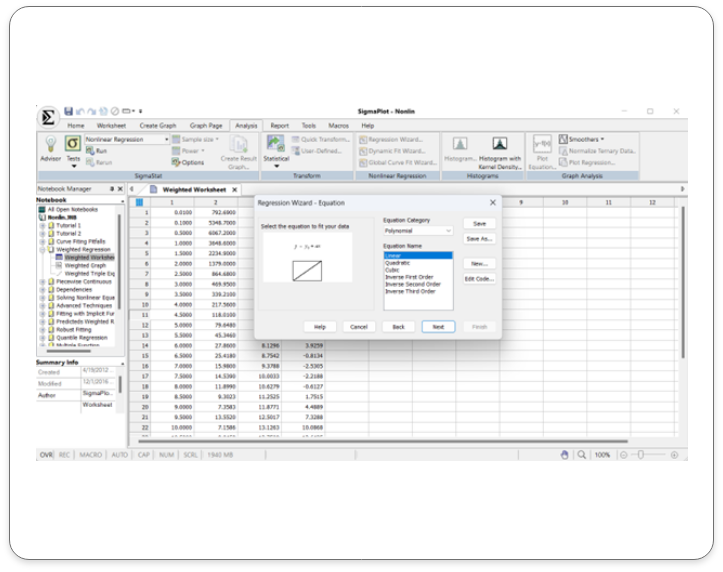Viewport: 723px width, 572px height.
Task: Open the Nonlinear Regression test dropdown
Action: tap(127, 139)
